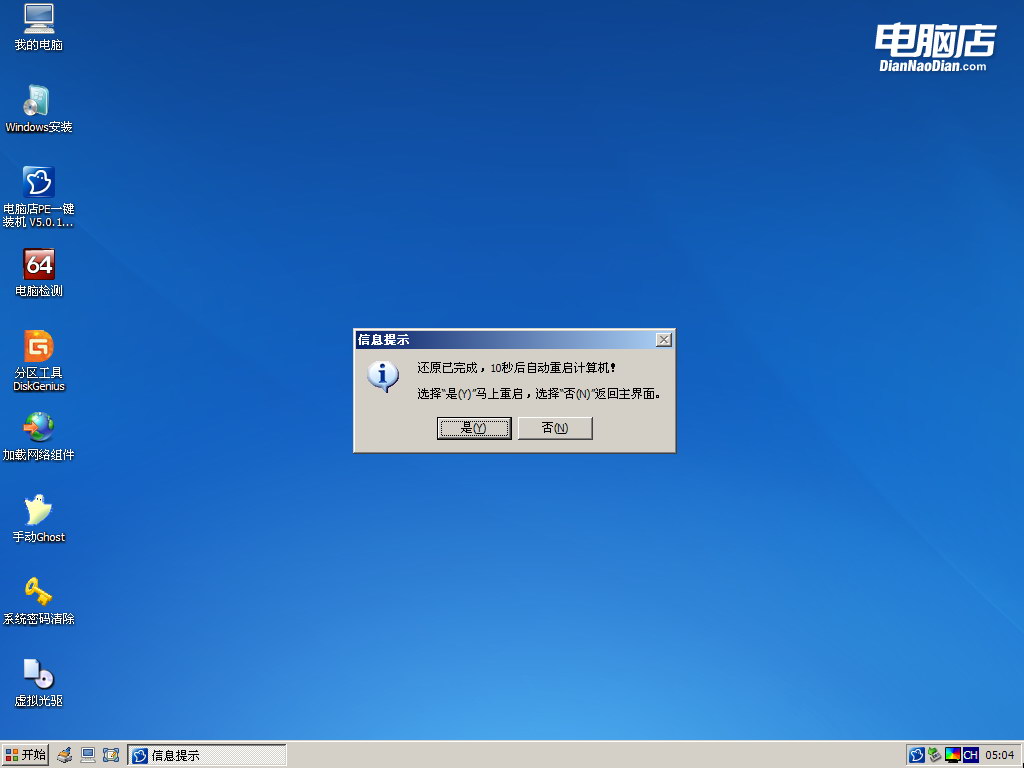Open 我的电脑 desktop icon
This screenshot has width=1024, height=768.
click(x=38, y=18)
